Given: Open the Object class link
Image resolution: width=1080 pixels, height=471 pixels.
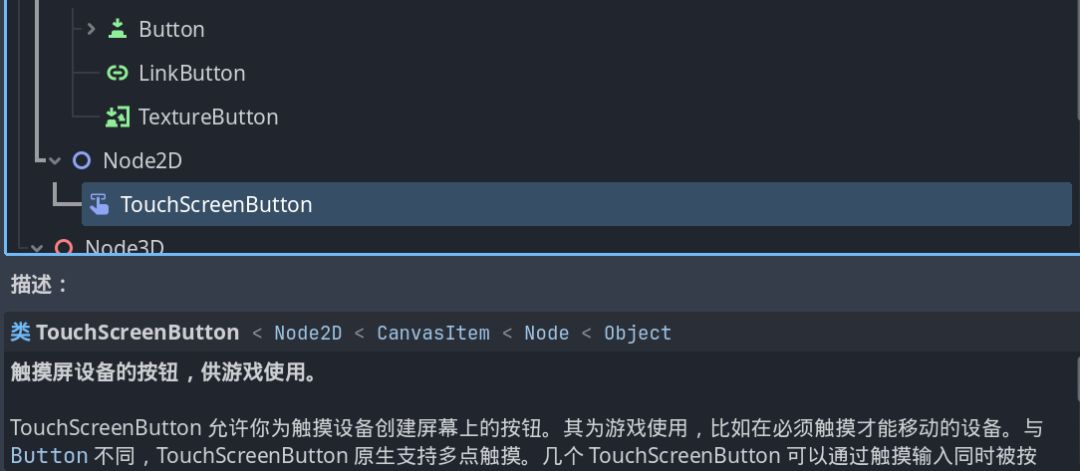Looking at the screenshot, I should pos(637,333).
